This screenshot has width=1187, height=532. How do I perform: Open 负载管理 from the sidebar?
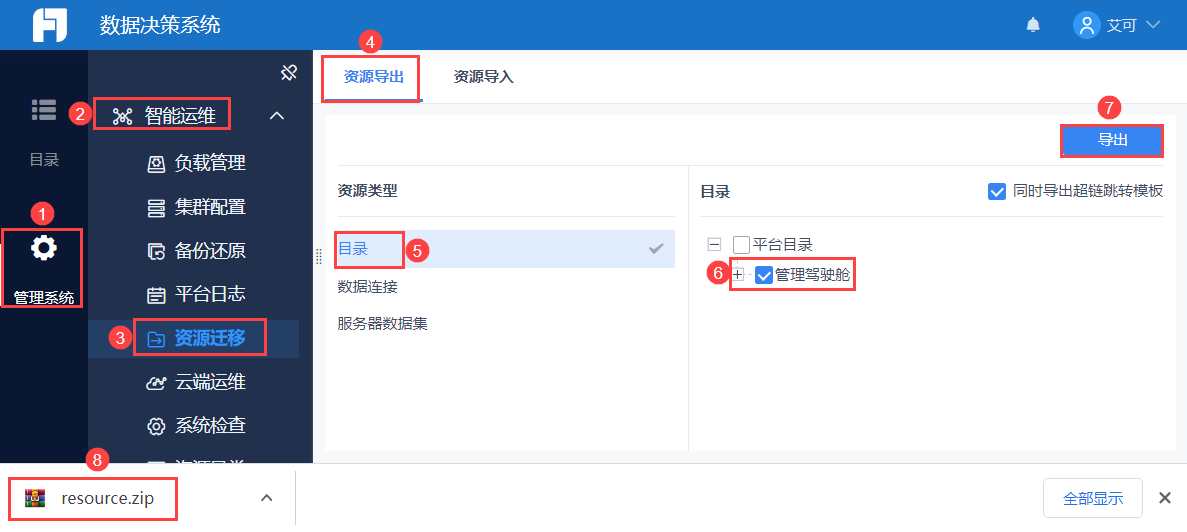point(209,163)
